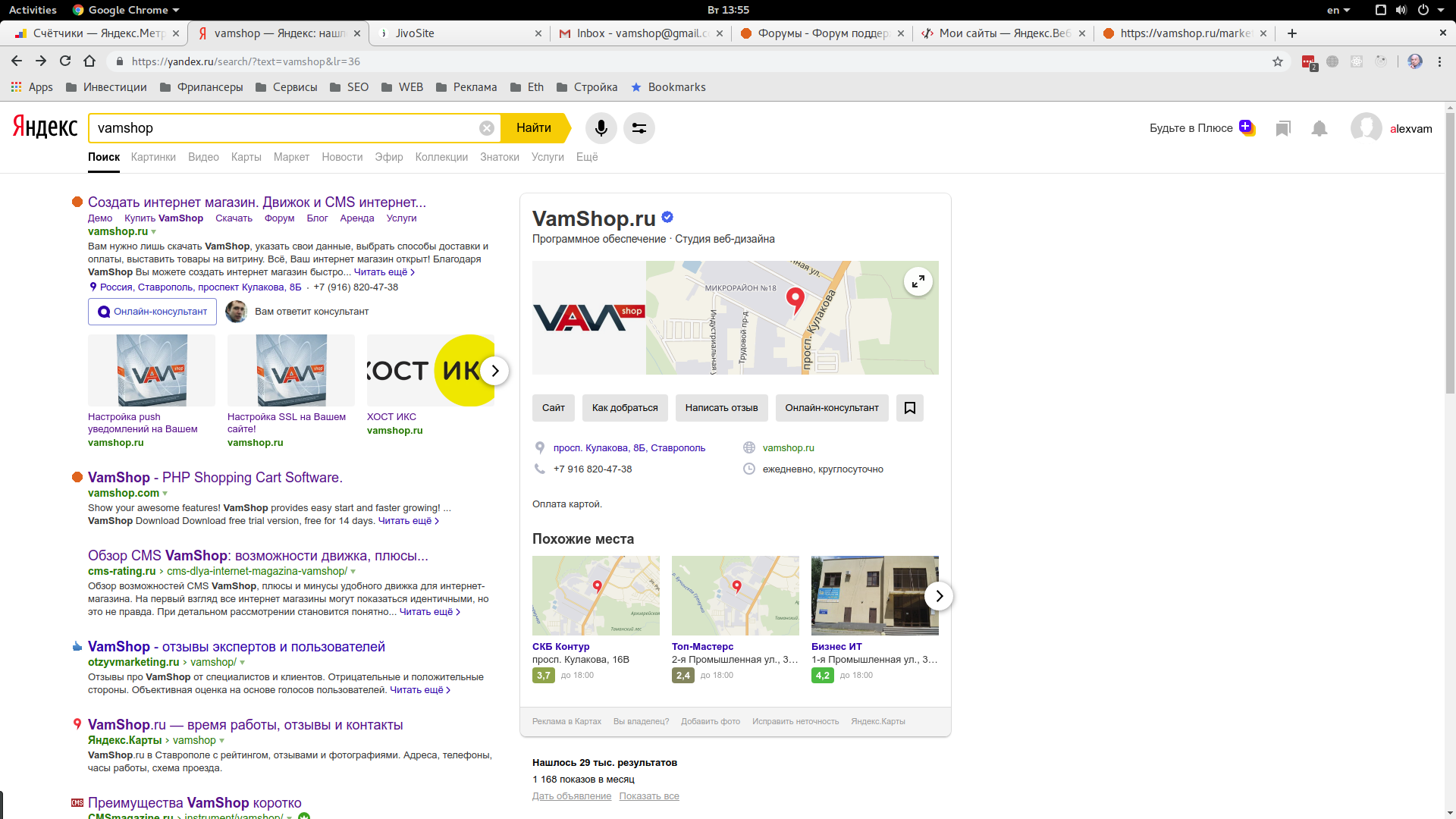
Task: Click Написать отзыв button
Action: tap(721, 408)
